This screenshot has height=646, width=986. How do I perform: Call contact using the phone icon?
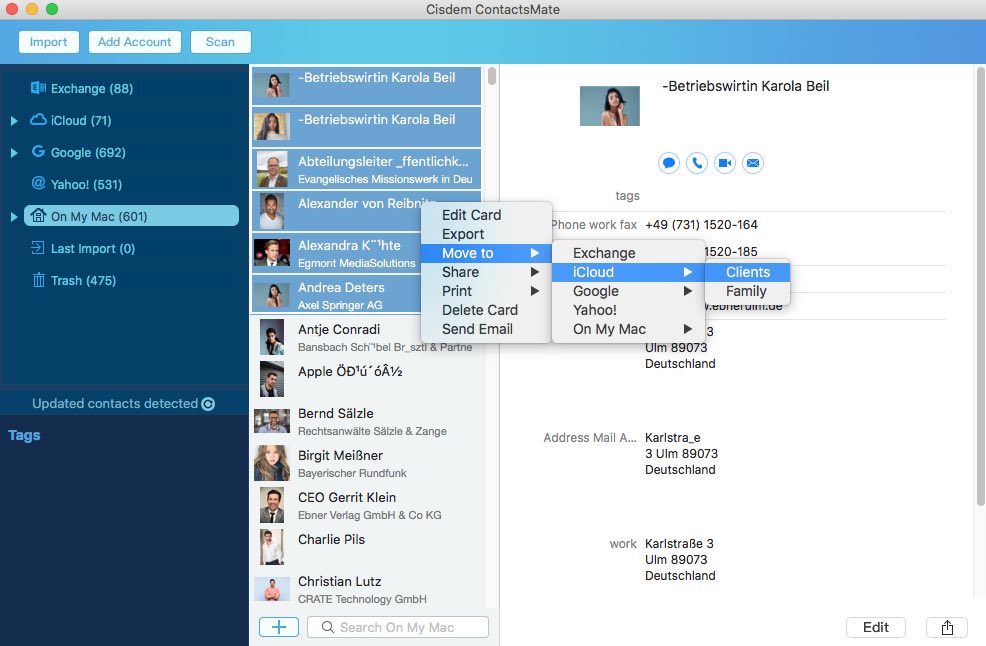[x=697, y=164]
